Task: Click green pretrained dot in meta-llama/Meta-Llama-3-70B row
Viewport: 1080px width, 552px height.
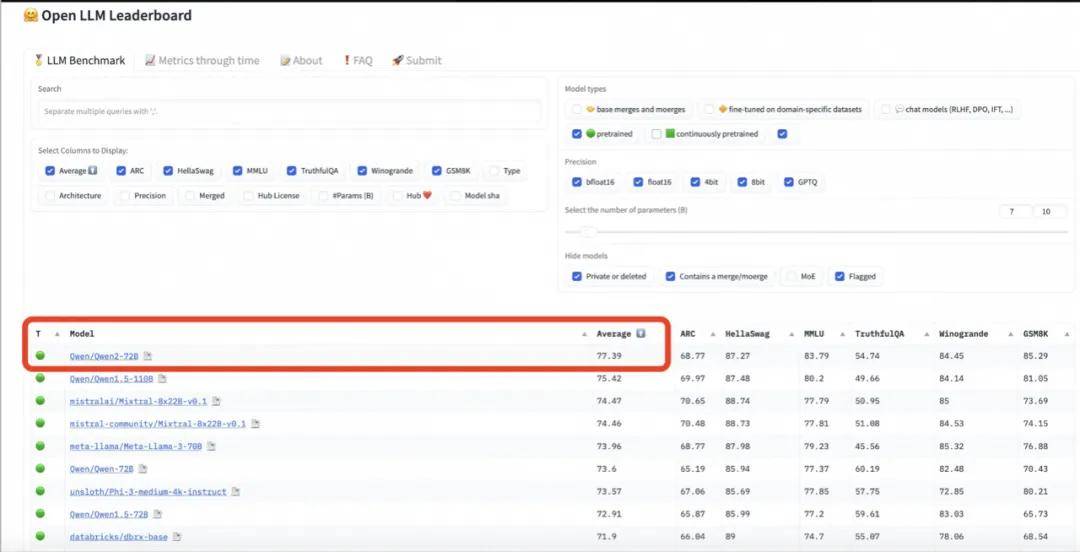Action: (x=40, y=446)
